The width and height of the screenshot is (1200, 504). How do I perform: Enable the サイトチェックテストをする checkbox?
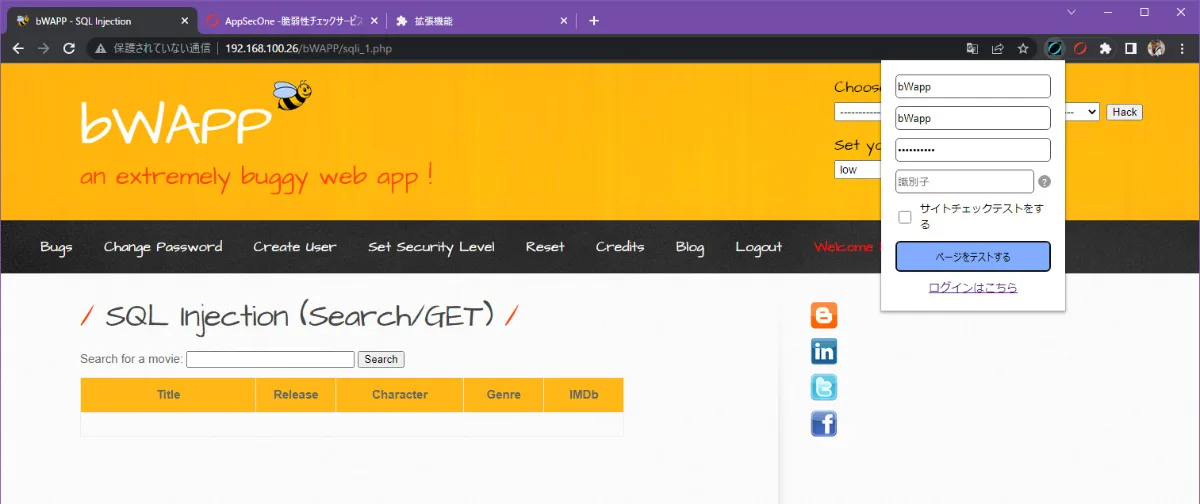coord(905,217)
